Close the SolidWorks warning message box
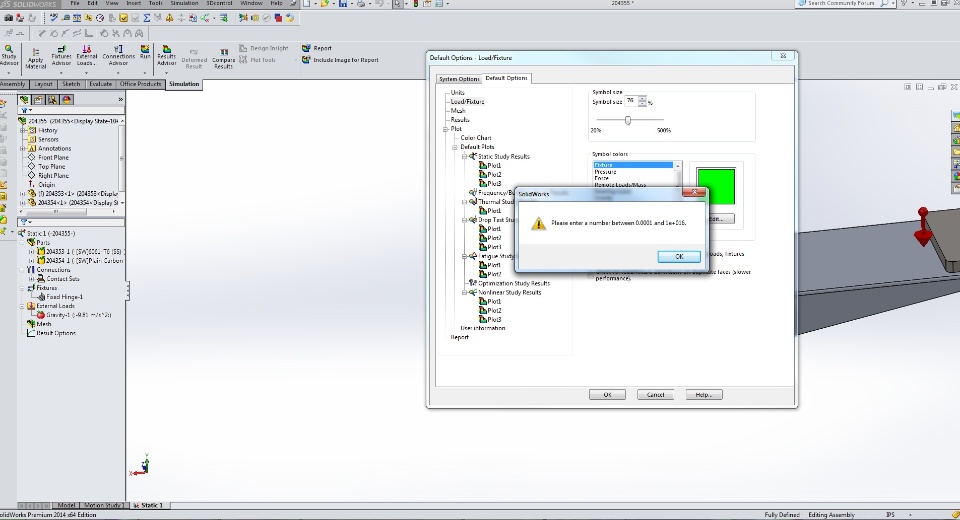 (694, 192)
